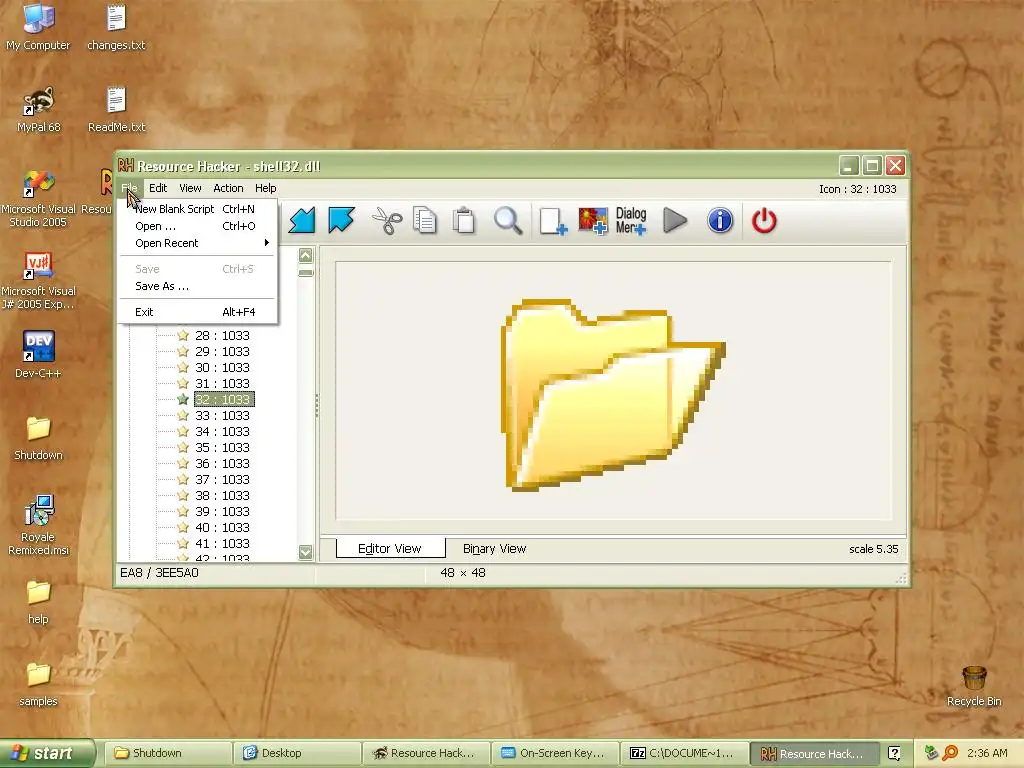This screenshot has height=768, width=1024.
Task: Choose New Blank Script menu entry
Action: pos(198,209)
